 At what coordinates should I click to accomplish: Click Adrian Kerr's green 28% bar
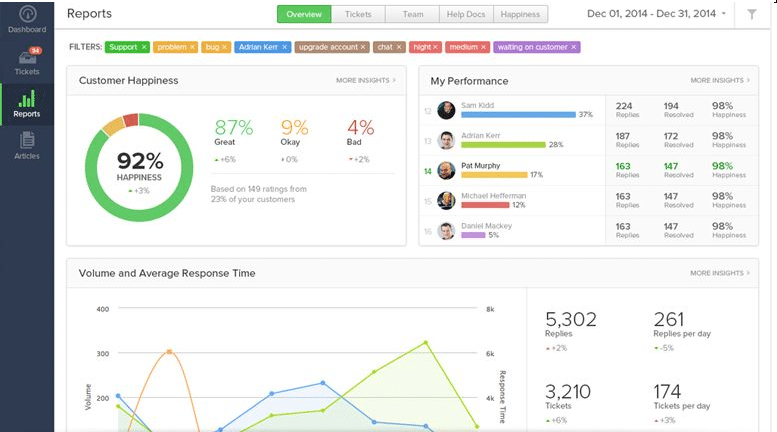click(503, 145)
